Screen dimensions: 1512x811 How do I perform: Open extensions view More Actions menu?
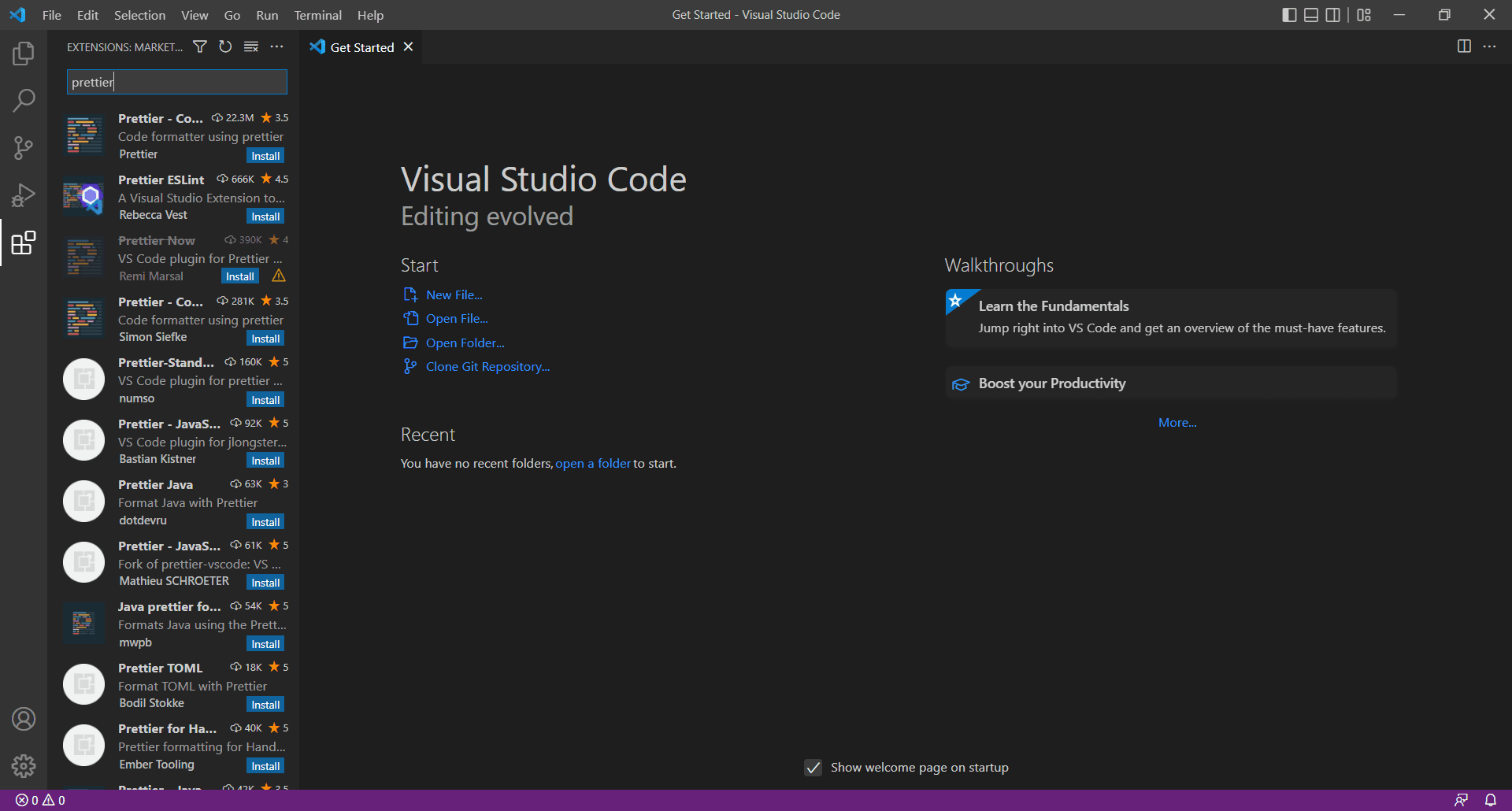tap(276, 47)
